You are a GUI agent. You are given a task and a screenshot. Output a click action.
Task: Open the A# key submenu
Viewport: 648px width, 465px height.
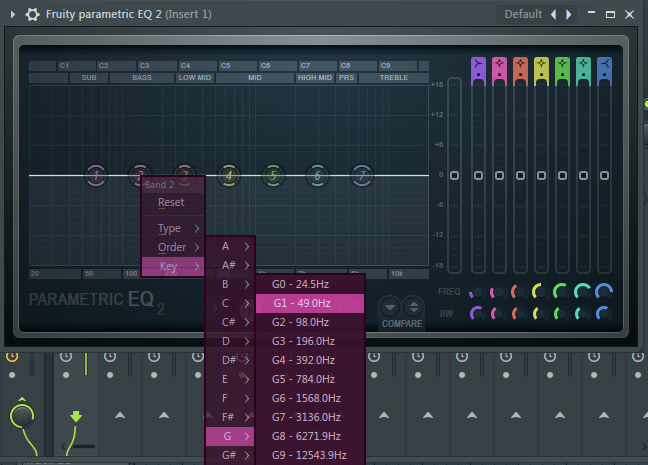(230, 265)
